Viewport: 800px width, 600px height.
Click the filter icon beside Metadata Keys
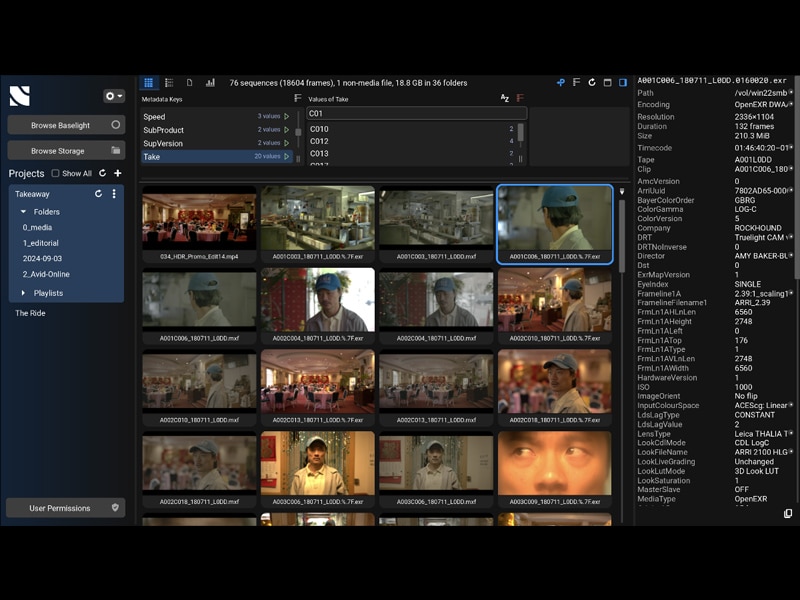[298, 98]
